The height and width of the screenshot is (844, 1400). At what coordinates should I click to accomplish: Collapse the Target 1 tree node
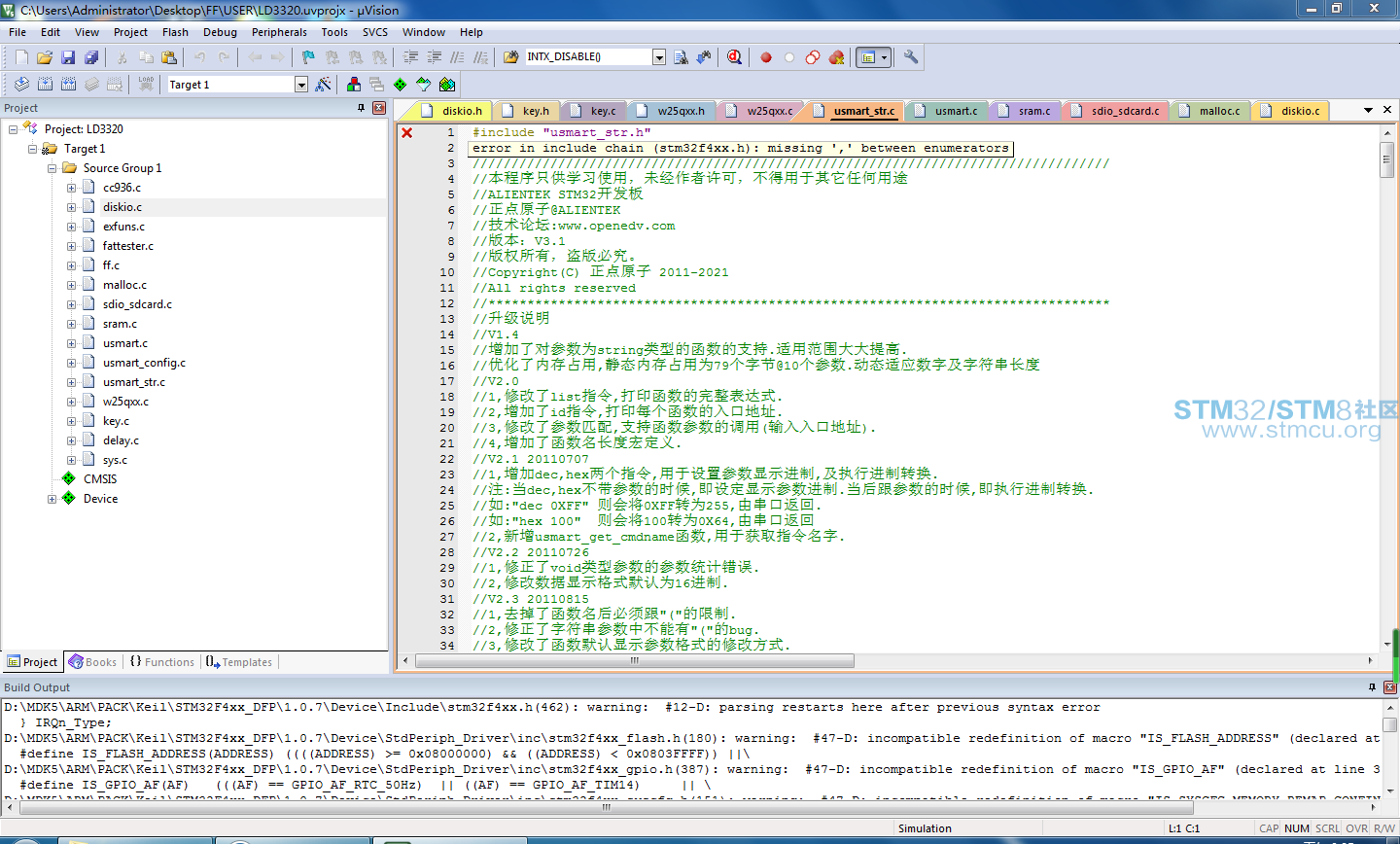point(32,149)
